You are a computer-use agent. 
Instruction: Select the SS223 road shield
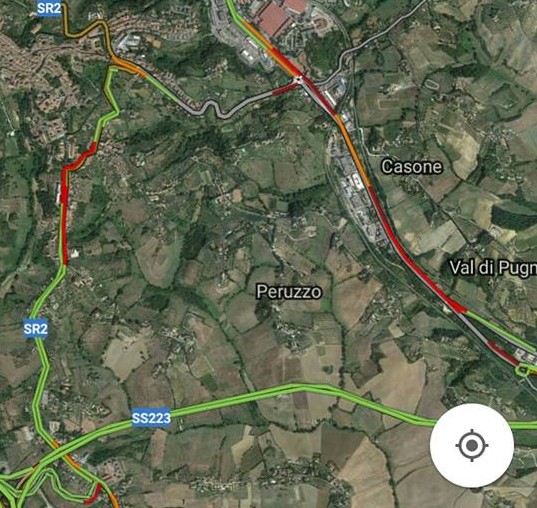point(151,418)
